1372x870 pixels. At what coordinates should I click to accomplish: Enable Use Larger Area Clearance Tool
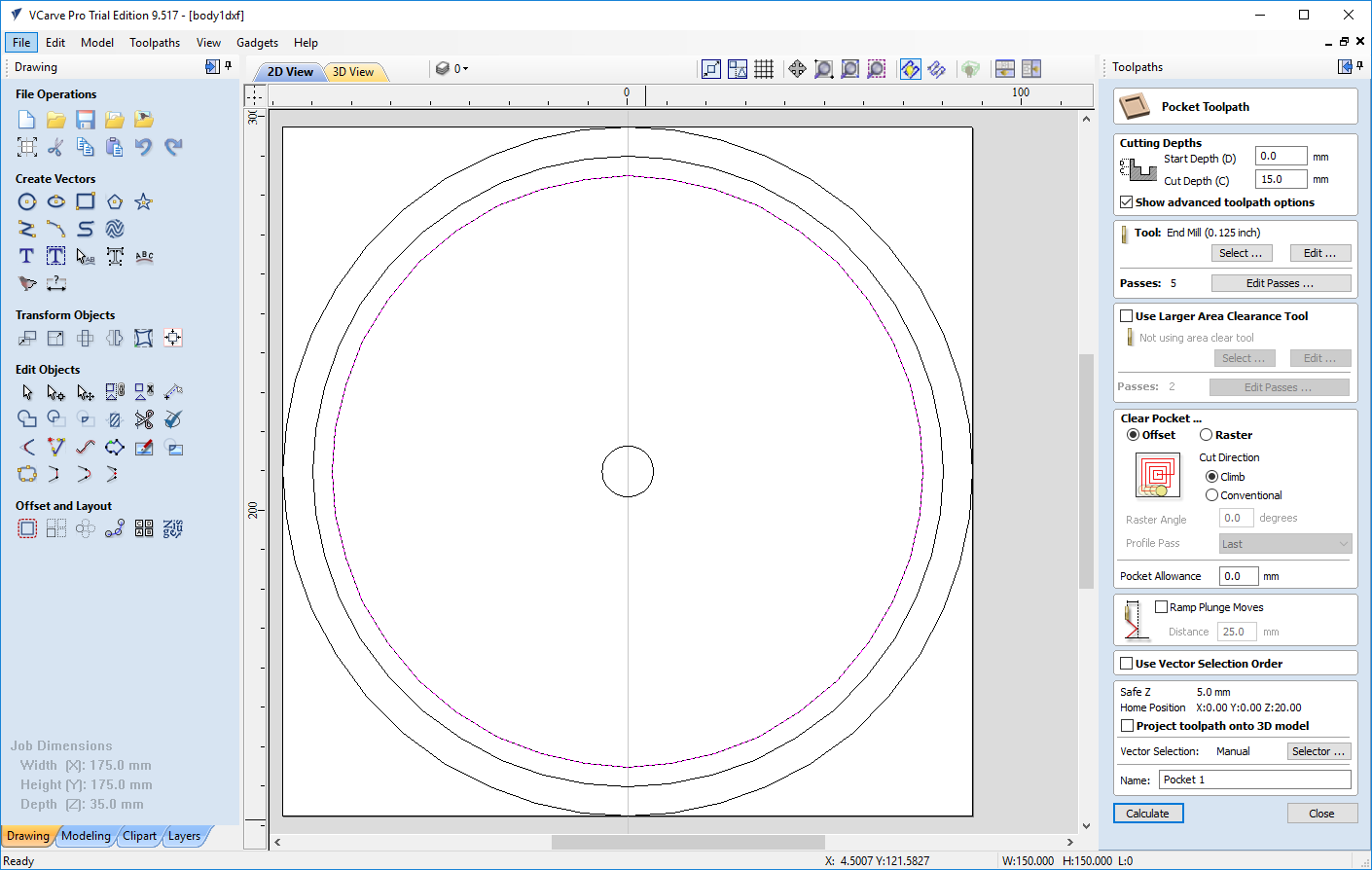tap(1127, 316)
